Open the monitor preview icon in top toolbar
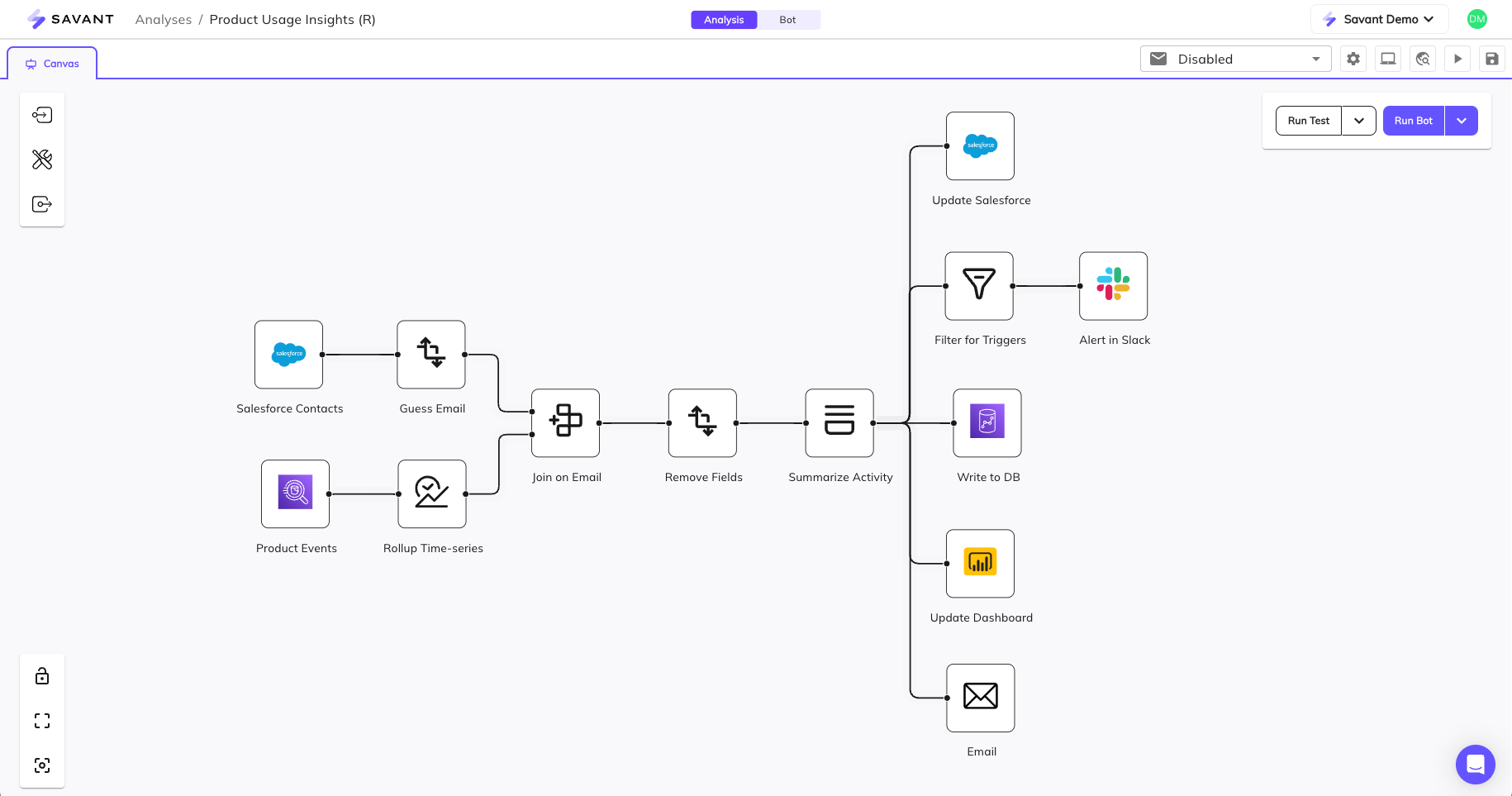This screenshot has width=1512, height=796. pyautogui.click(x=1387, y=59)
